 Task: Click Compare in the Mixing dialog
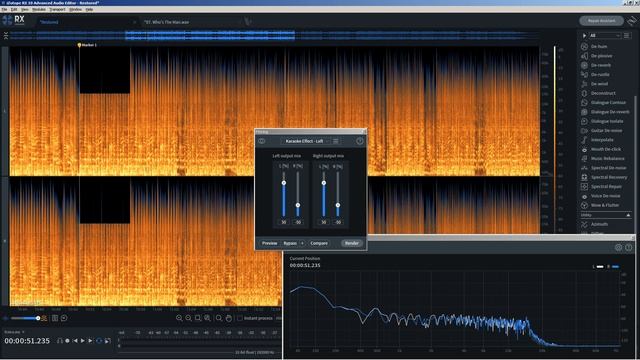click(x=319, y=243)
